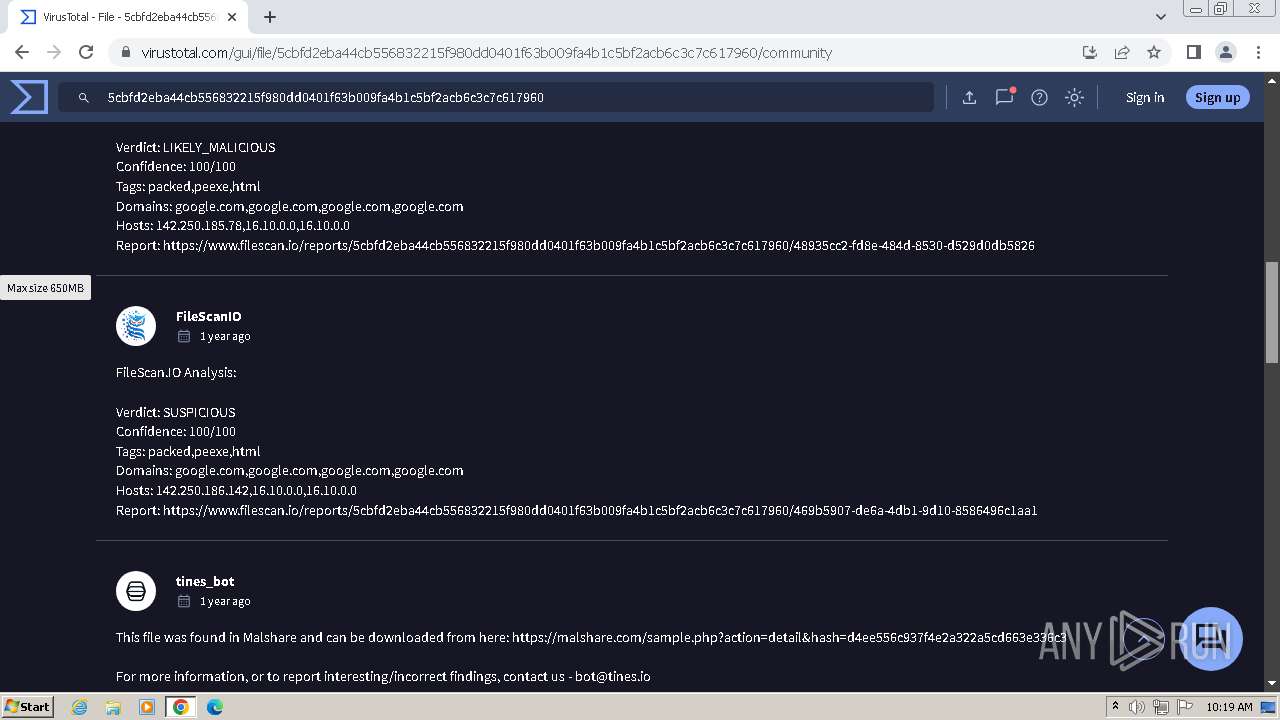Click the VirusTotal logo icon
Screen dimensions: 1280x720
click(29, 97)
